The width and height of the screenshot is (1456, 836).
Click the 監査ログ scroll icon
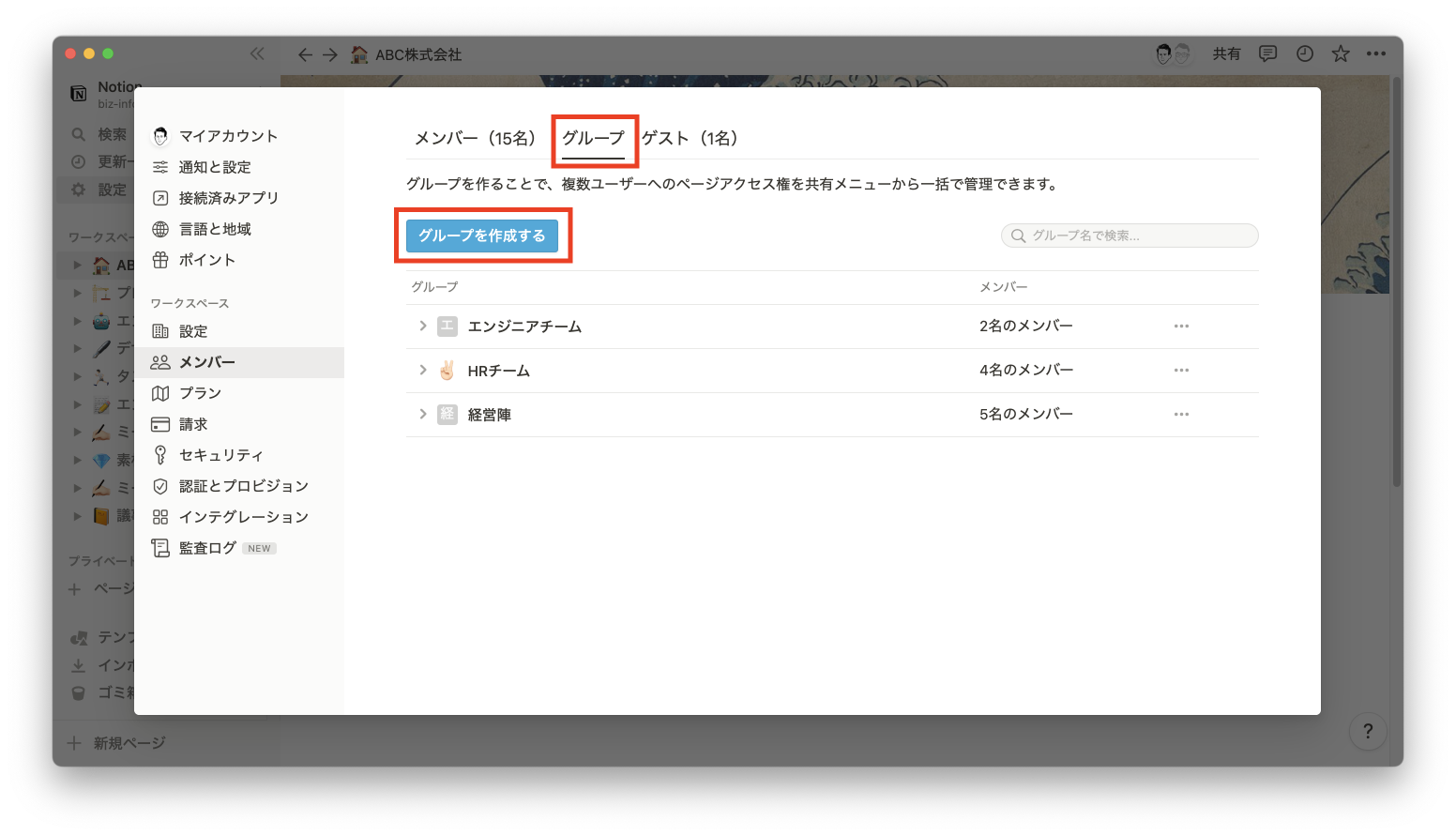click(x=160, y=548)
